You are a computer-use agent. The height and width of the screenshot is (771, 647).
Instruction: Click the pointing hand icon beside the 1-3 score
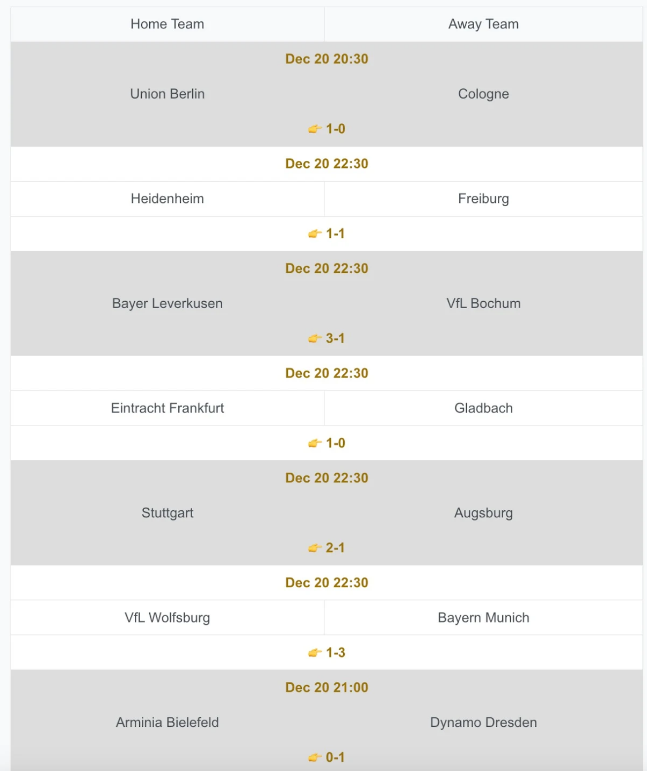tap(315, 653)
